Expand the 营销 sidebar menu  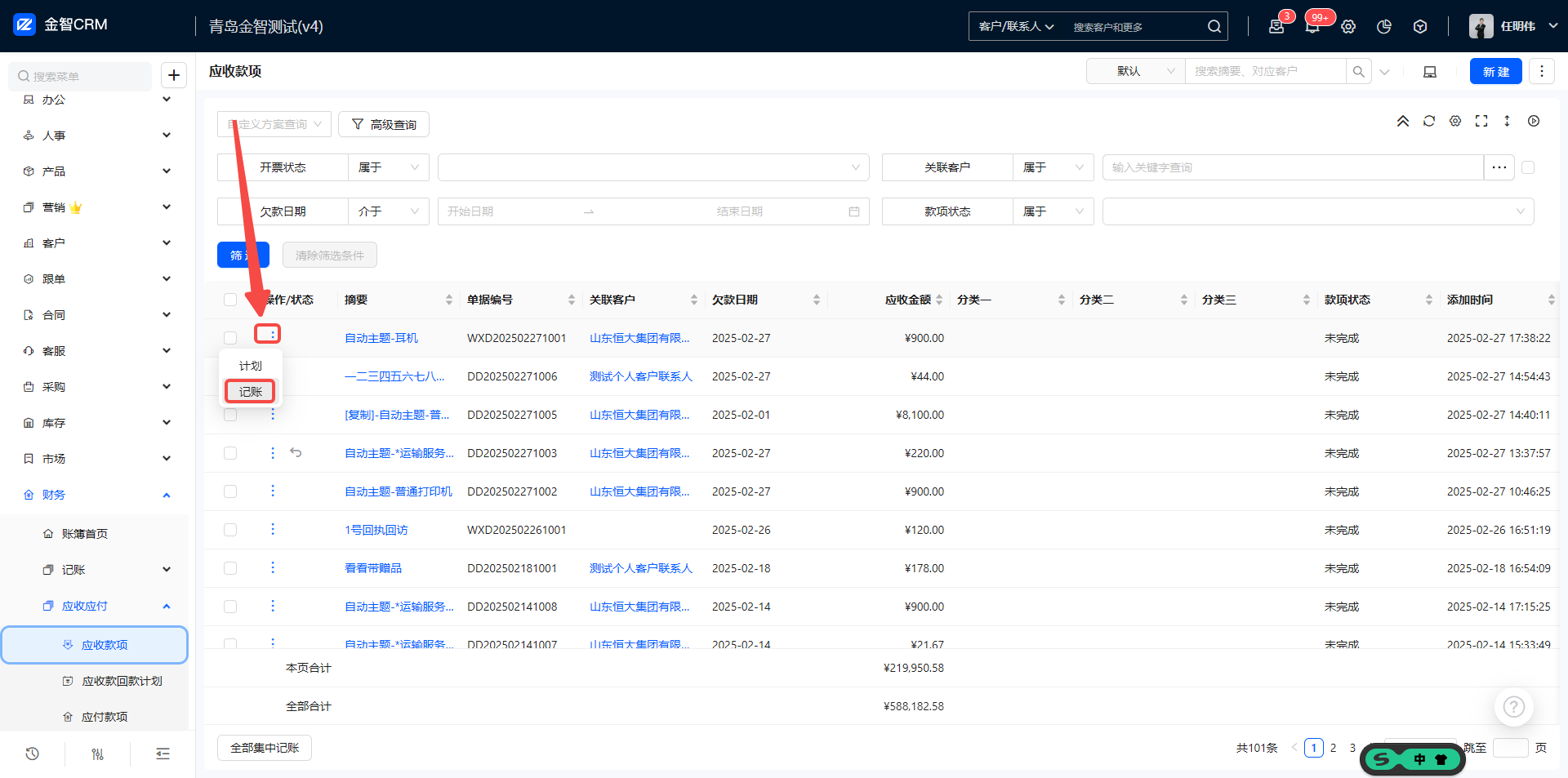[x=97, y=207]
